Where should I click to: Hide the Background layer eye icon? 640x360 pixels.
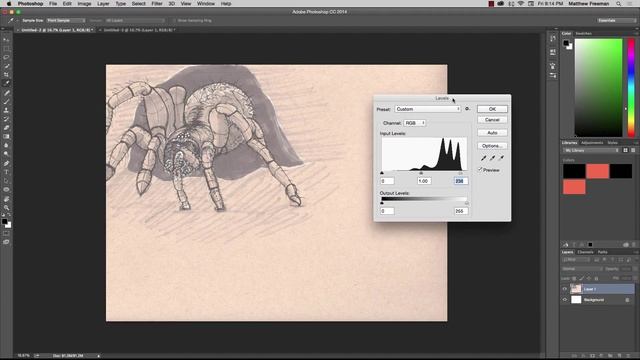(565, 300)
